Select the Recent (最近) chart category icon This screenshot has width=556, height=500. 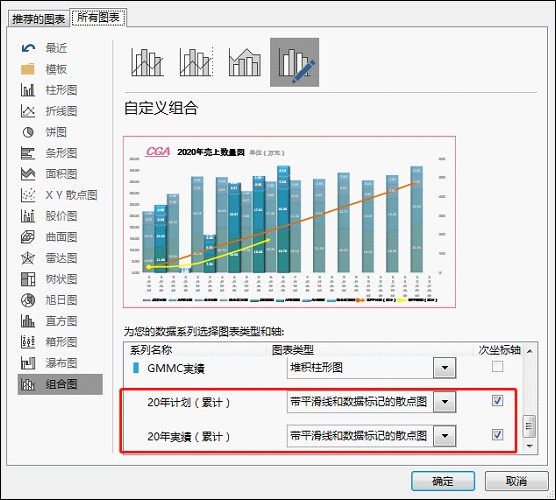[28, 48]
